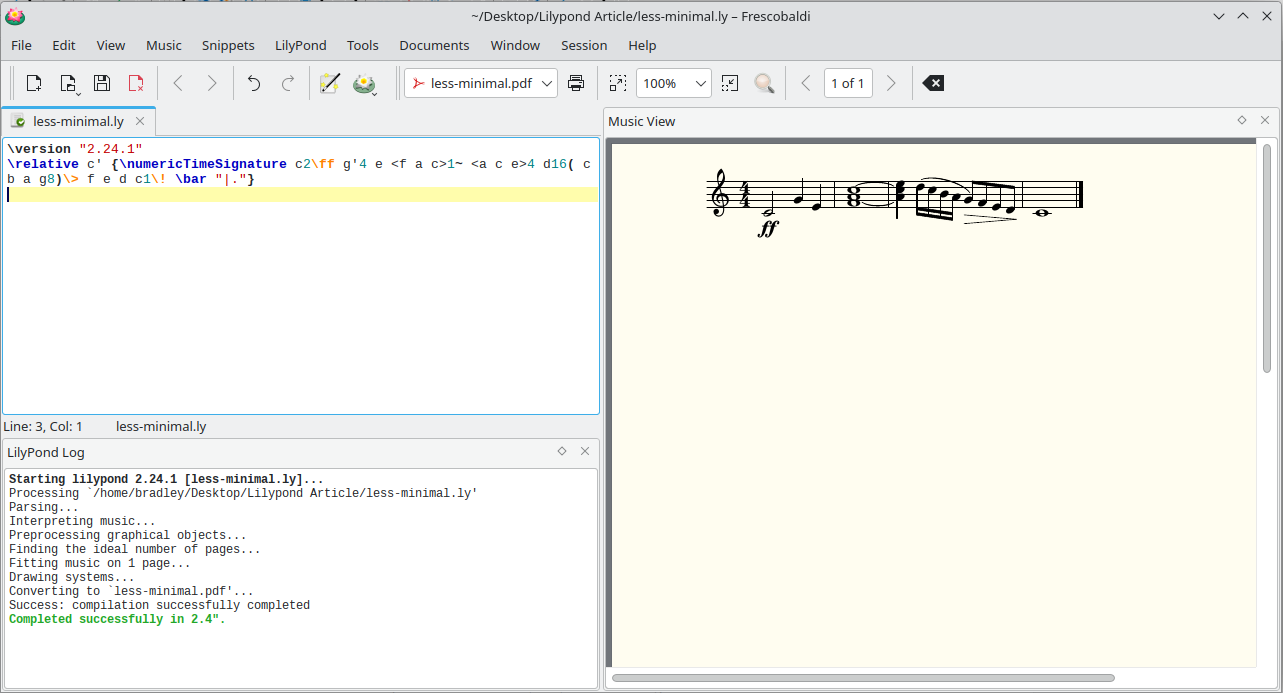Click the \bar command in the code

(191, 179)
